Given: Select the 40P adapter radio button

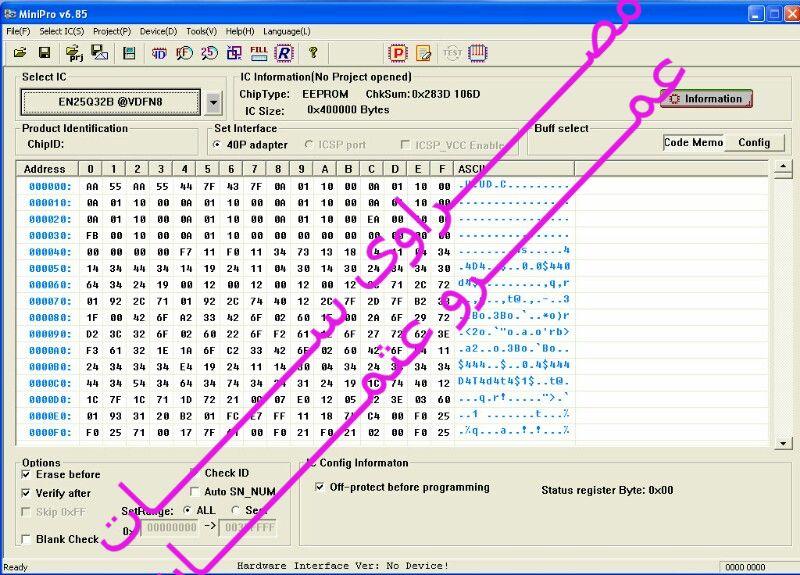Looking at the screenshot, I should [217, 145].
